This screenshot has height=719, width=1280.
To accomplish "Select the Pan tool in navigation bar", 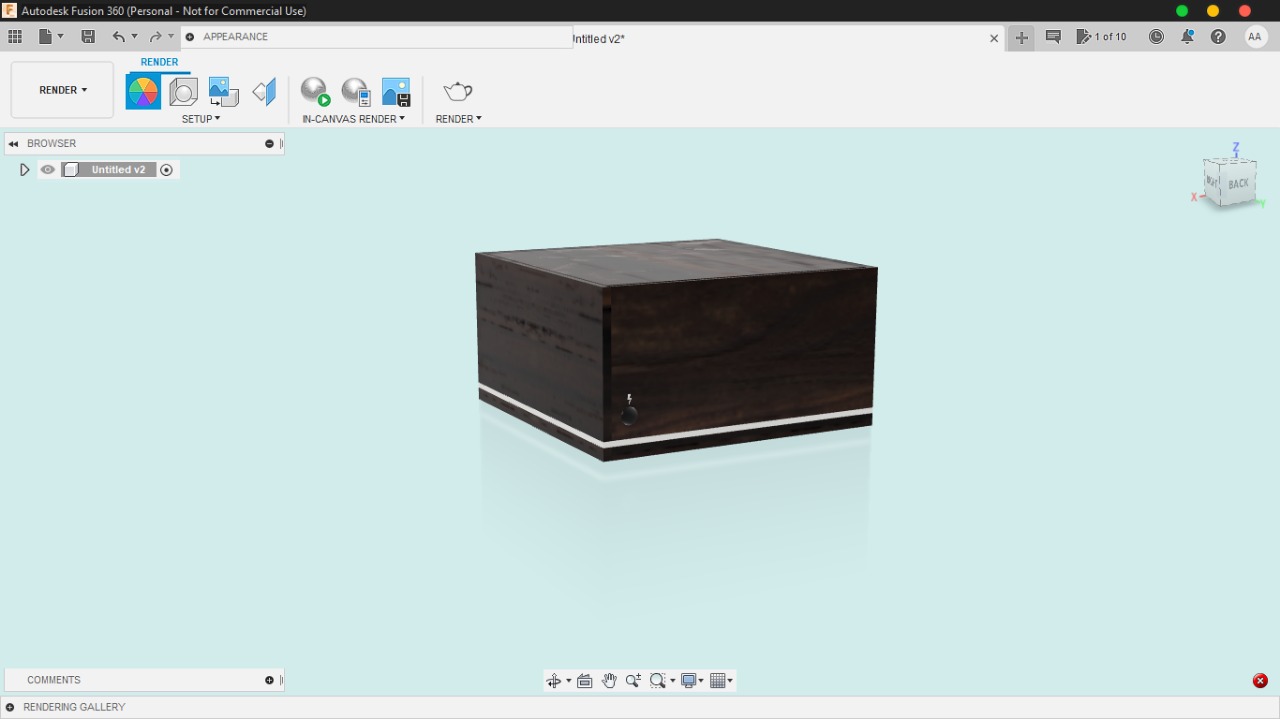I will pos(609,680).
